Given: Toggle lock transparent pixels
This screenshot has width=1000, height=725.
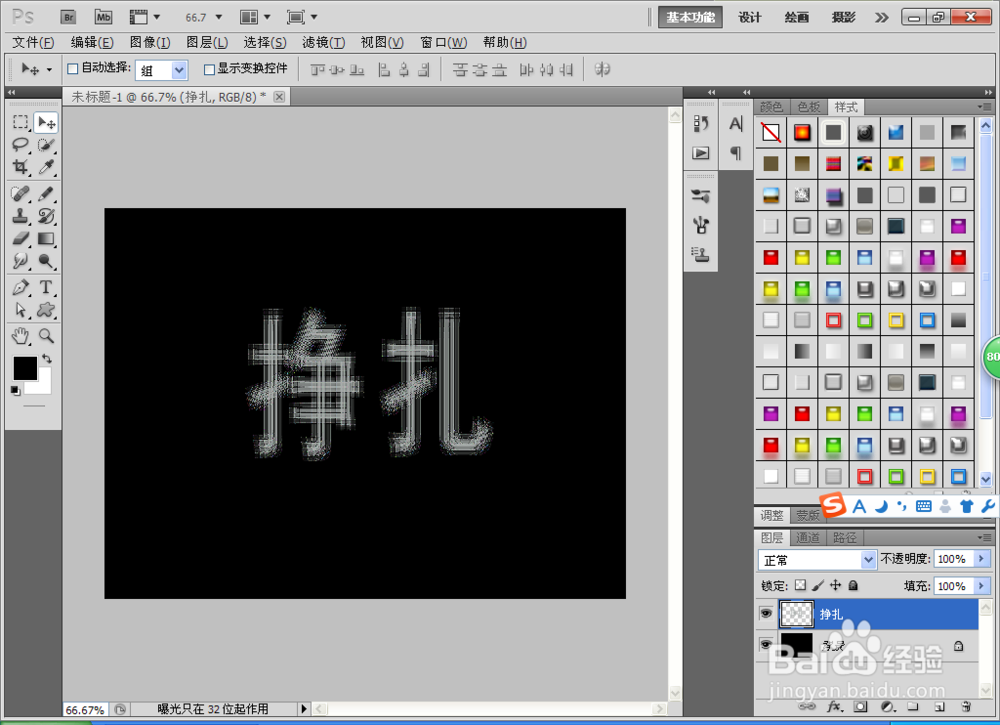Looking at the screenshot, I should pyautogui.click(x=800, y=585).
